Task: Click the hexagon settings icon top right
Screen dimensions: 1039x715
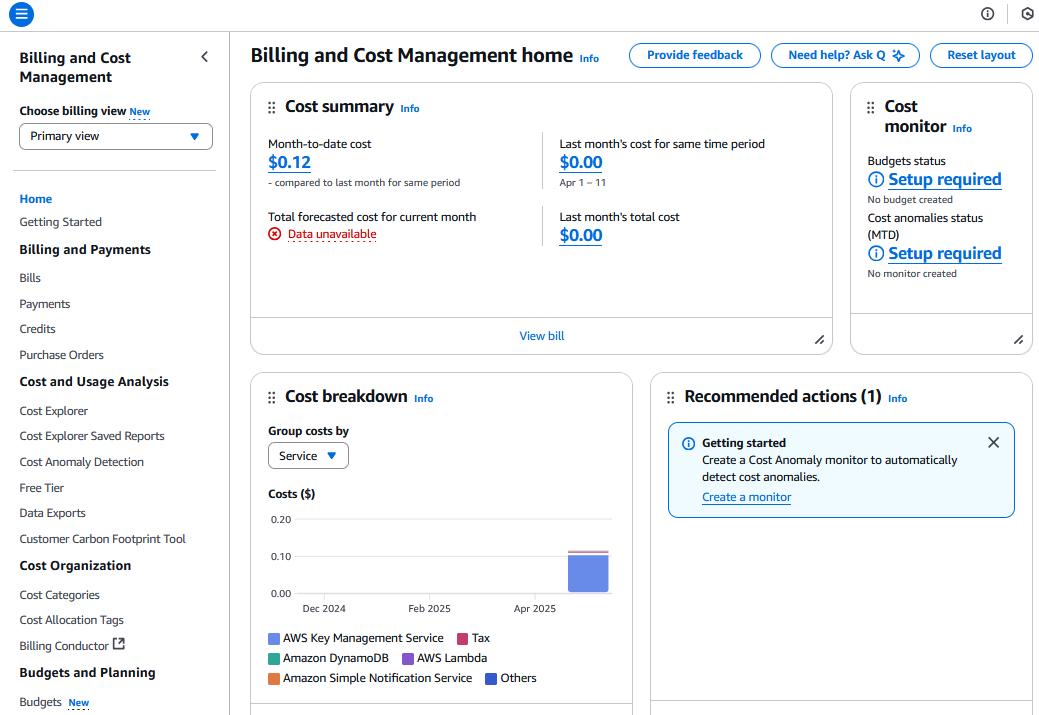Action: [1028, 14]
